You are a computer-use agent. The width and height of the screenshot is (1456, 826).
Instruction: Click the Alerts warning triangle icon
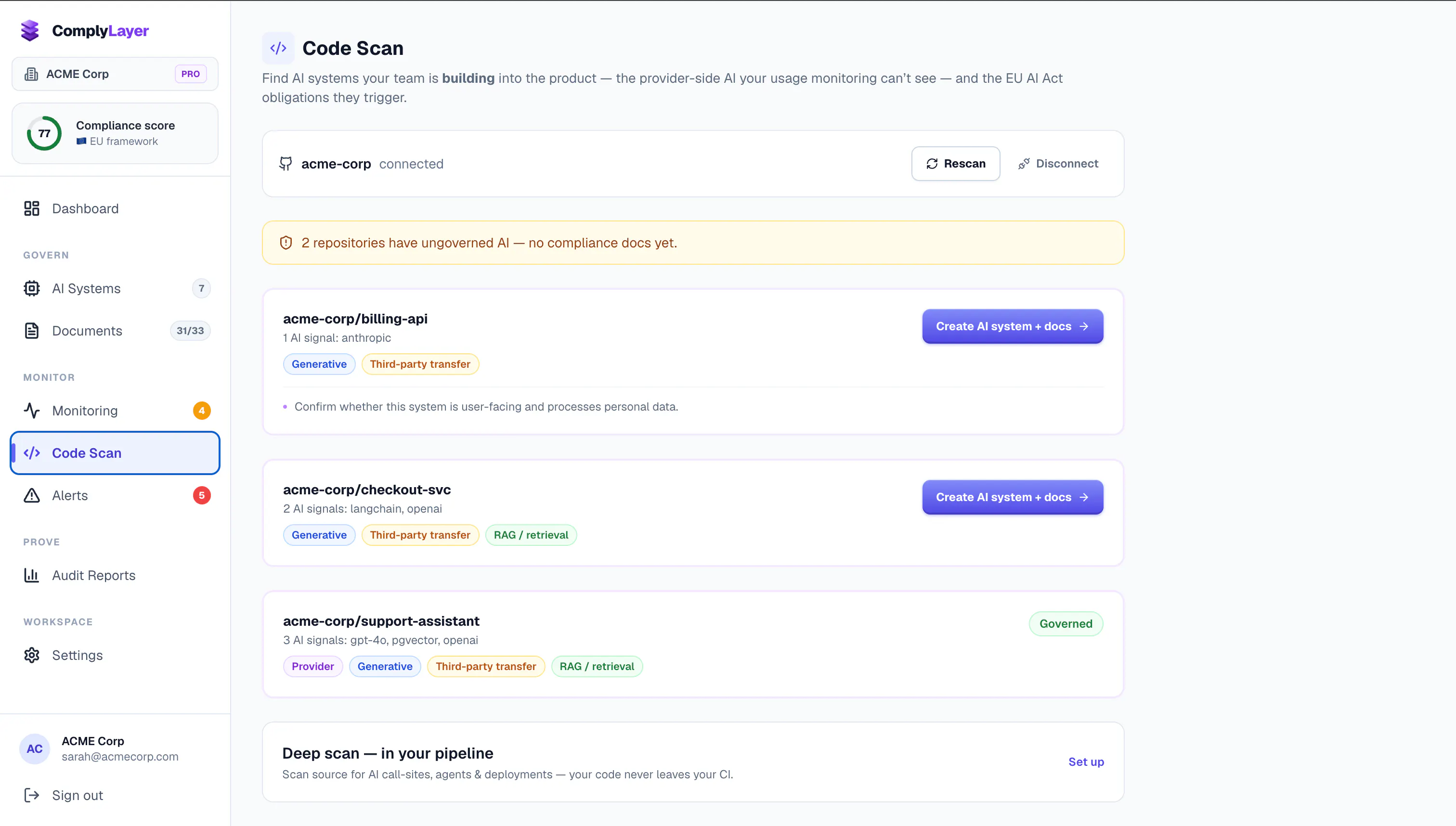tap(32, 495)
